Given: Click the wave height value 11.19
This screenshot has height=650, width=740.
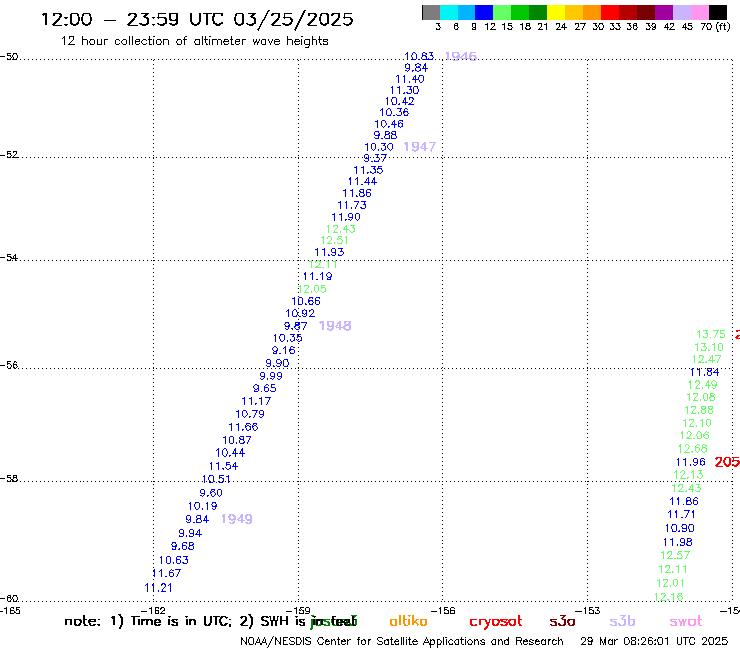Looking at the screenshot, I should pos(317,277).
